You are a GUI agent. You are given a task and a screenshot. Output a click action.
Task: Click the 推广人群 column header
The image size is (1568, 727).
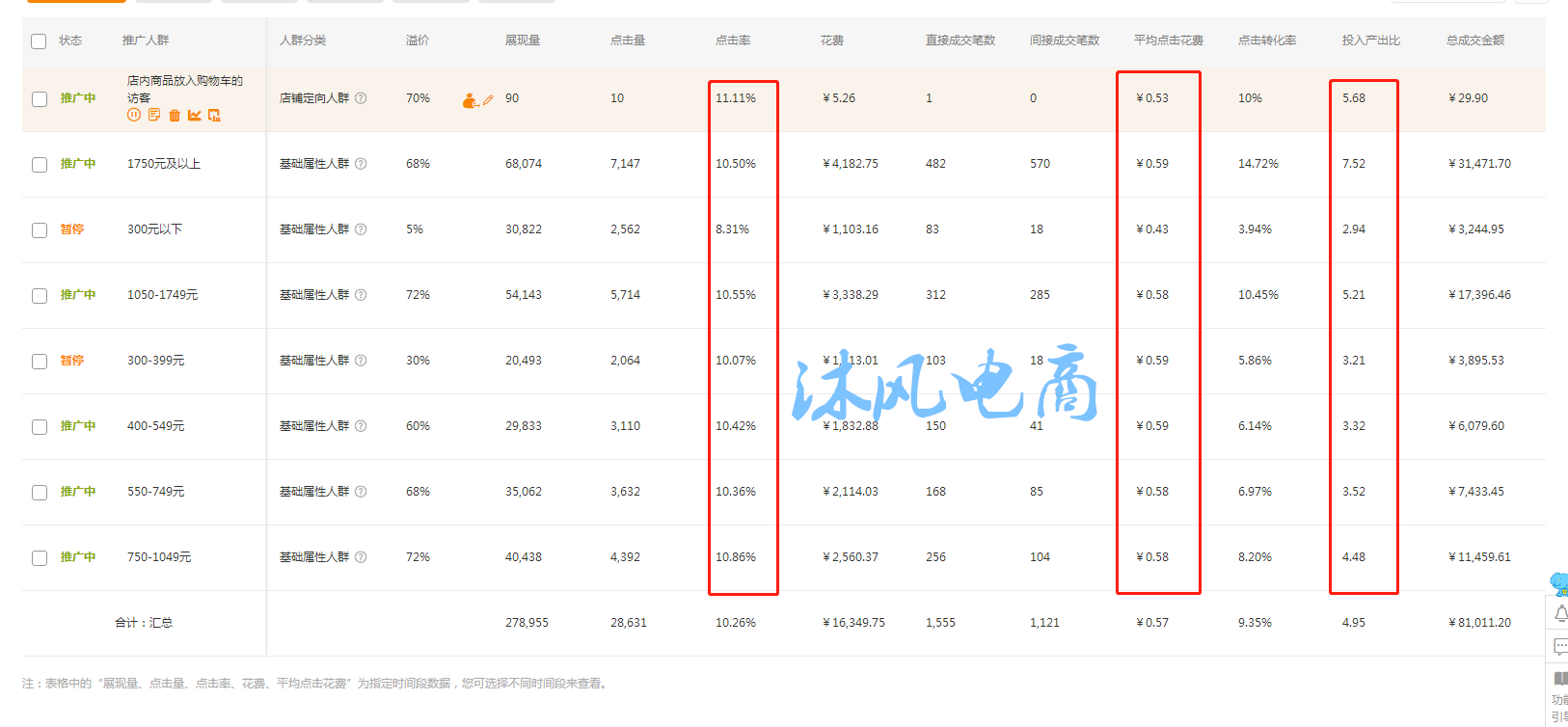(146, 40)
